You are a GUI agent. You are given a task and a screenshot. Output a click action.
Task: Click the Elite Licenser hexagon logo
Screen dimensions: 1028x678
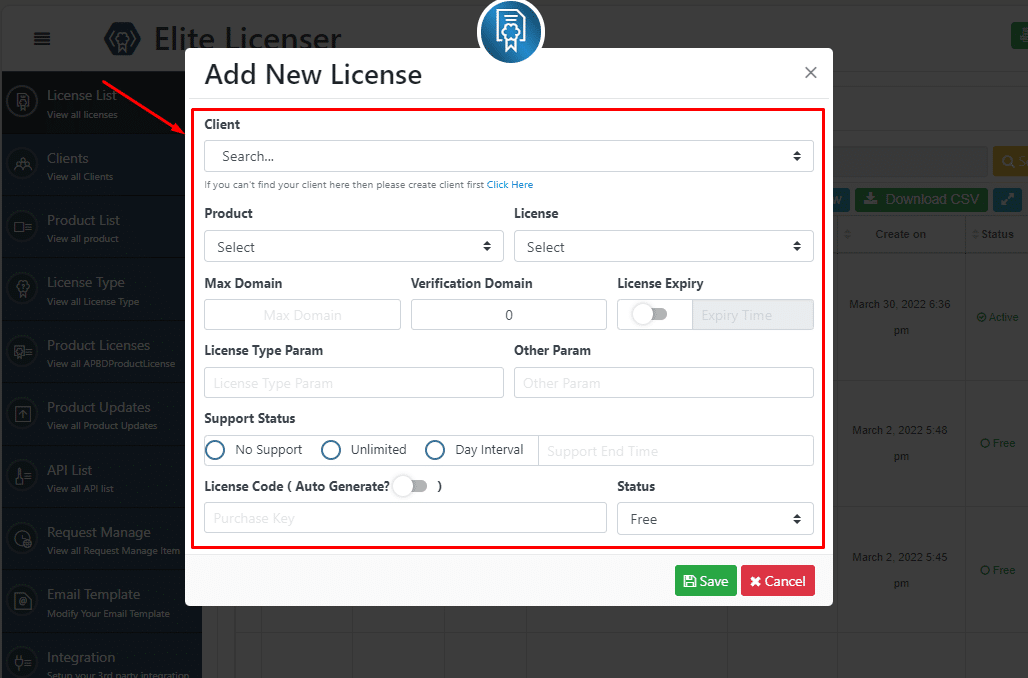click(122, 38)
